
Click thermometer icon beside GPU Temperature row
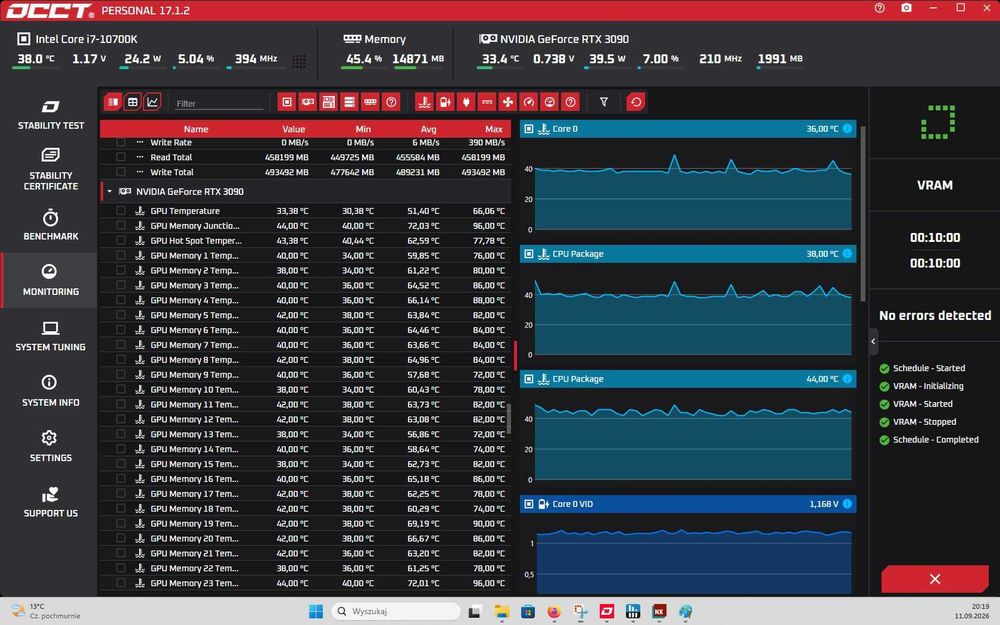(140, 211)
